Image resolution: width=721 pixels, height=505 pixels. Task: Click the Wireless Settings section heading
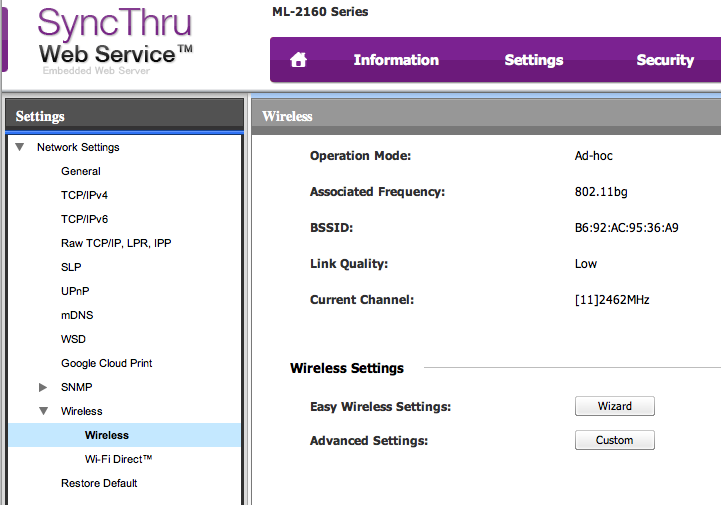(347, 368)
